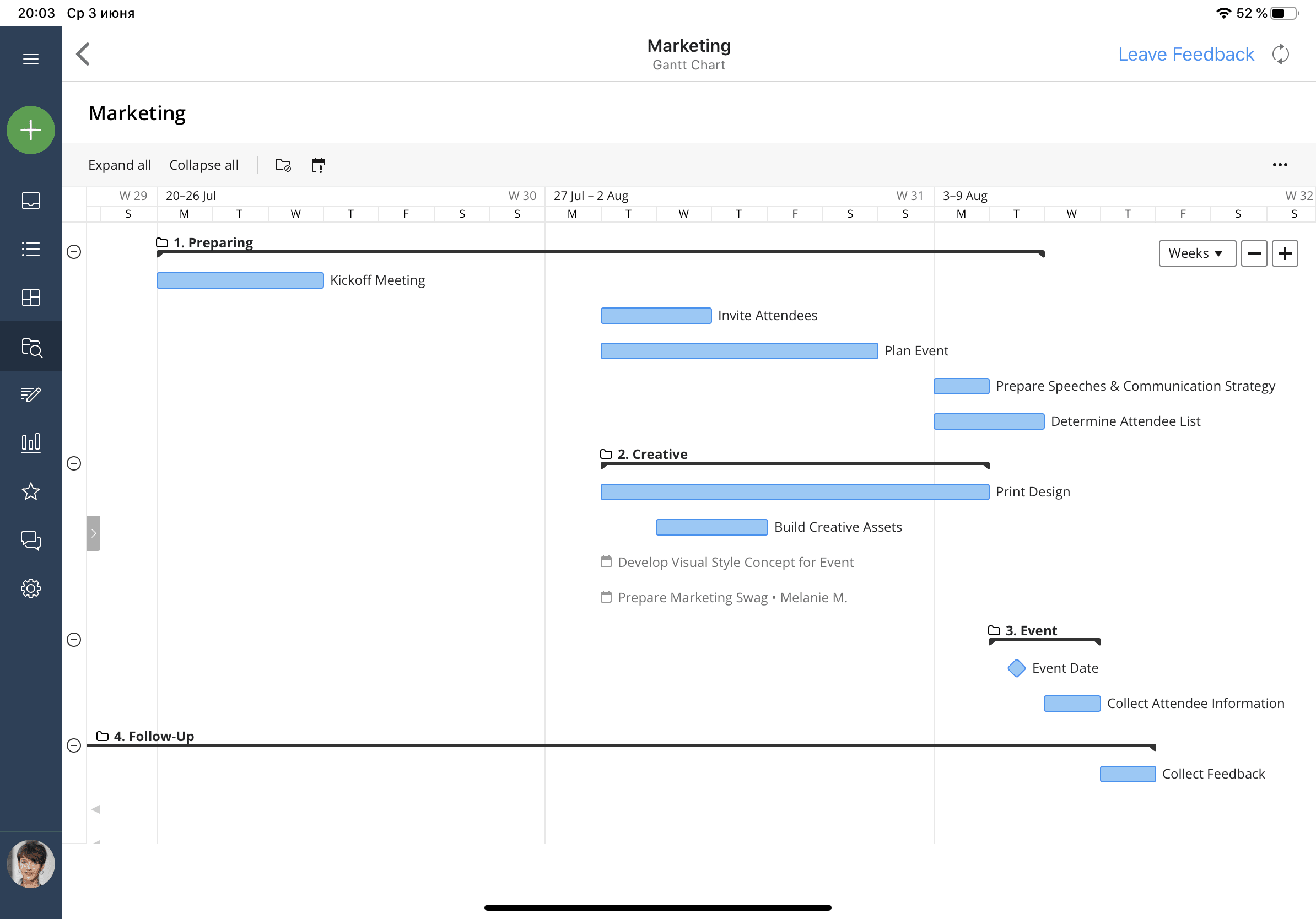Viewport: 1316px width, 919px height.
Task: Go back using the chevron arrow
Action: click(x=83, y=55)
